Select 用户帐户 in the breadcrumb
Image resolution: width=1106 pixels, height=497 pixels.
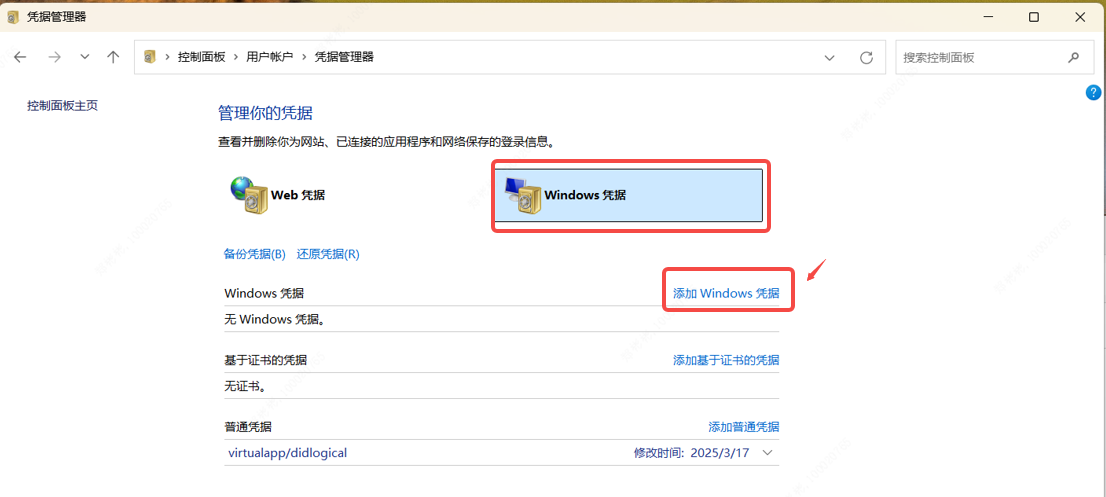click(269, 57)
